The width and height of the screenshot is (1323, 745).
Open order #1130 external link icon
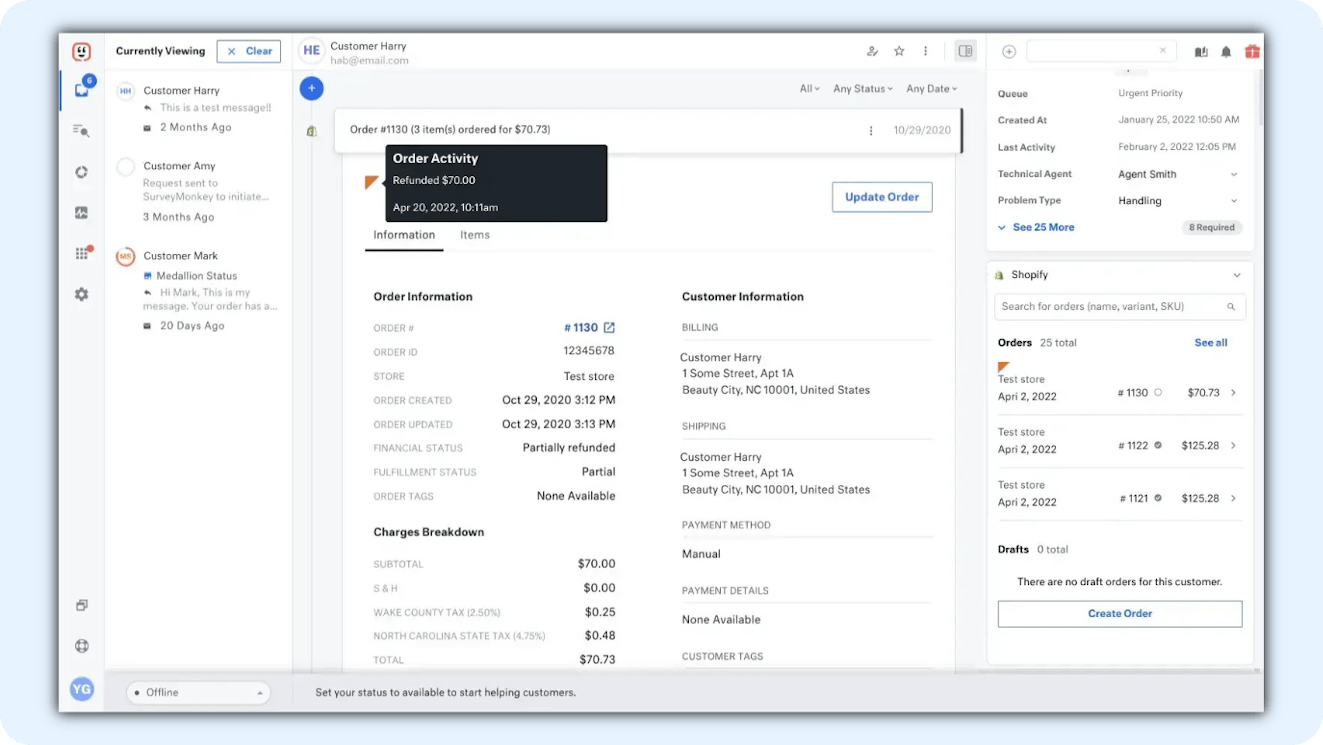coord(609,328)
